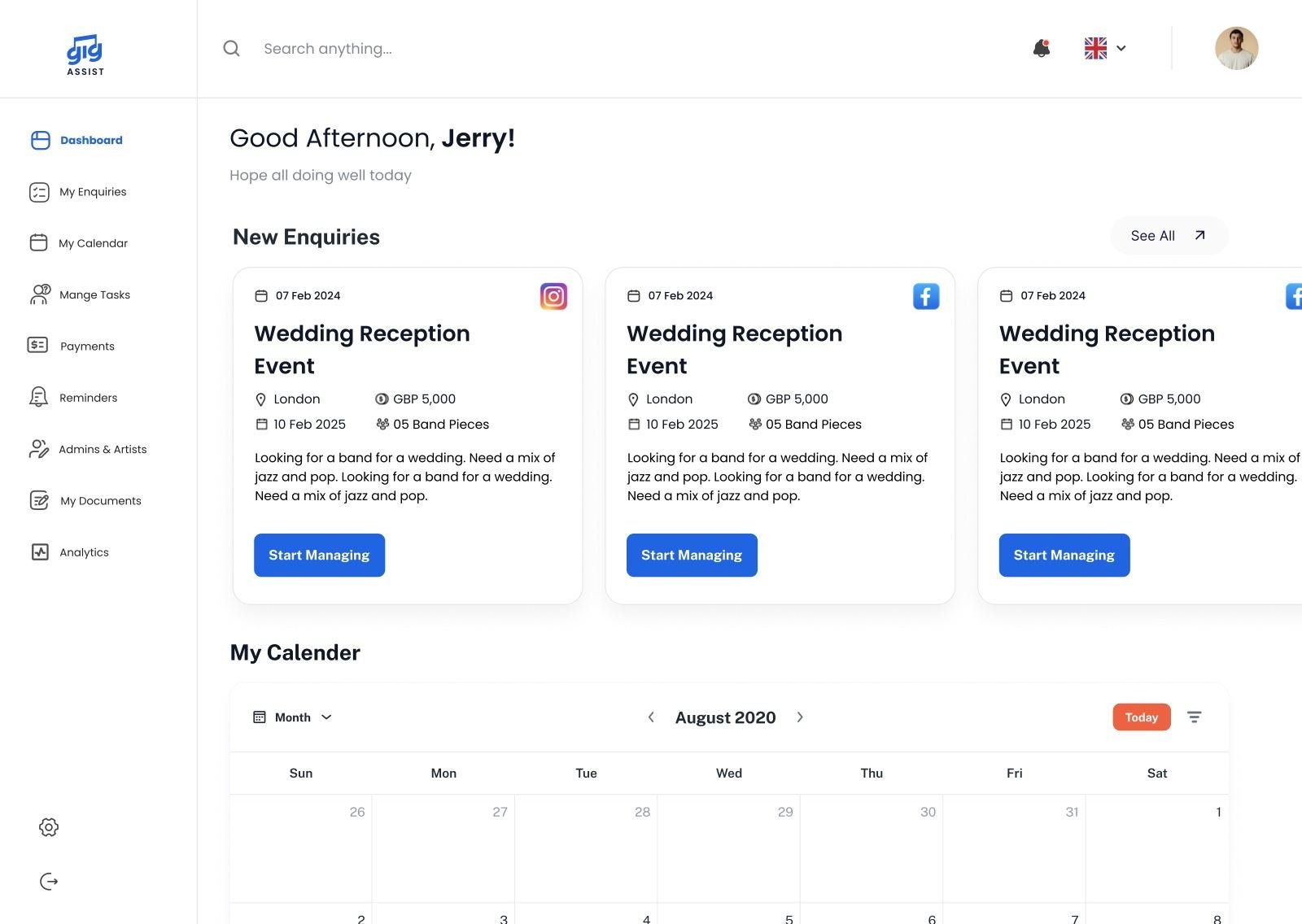
Task: Jump to Today in the calendar
Action: coord(1142,717)
